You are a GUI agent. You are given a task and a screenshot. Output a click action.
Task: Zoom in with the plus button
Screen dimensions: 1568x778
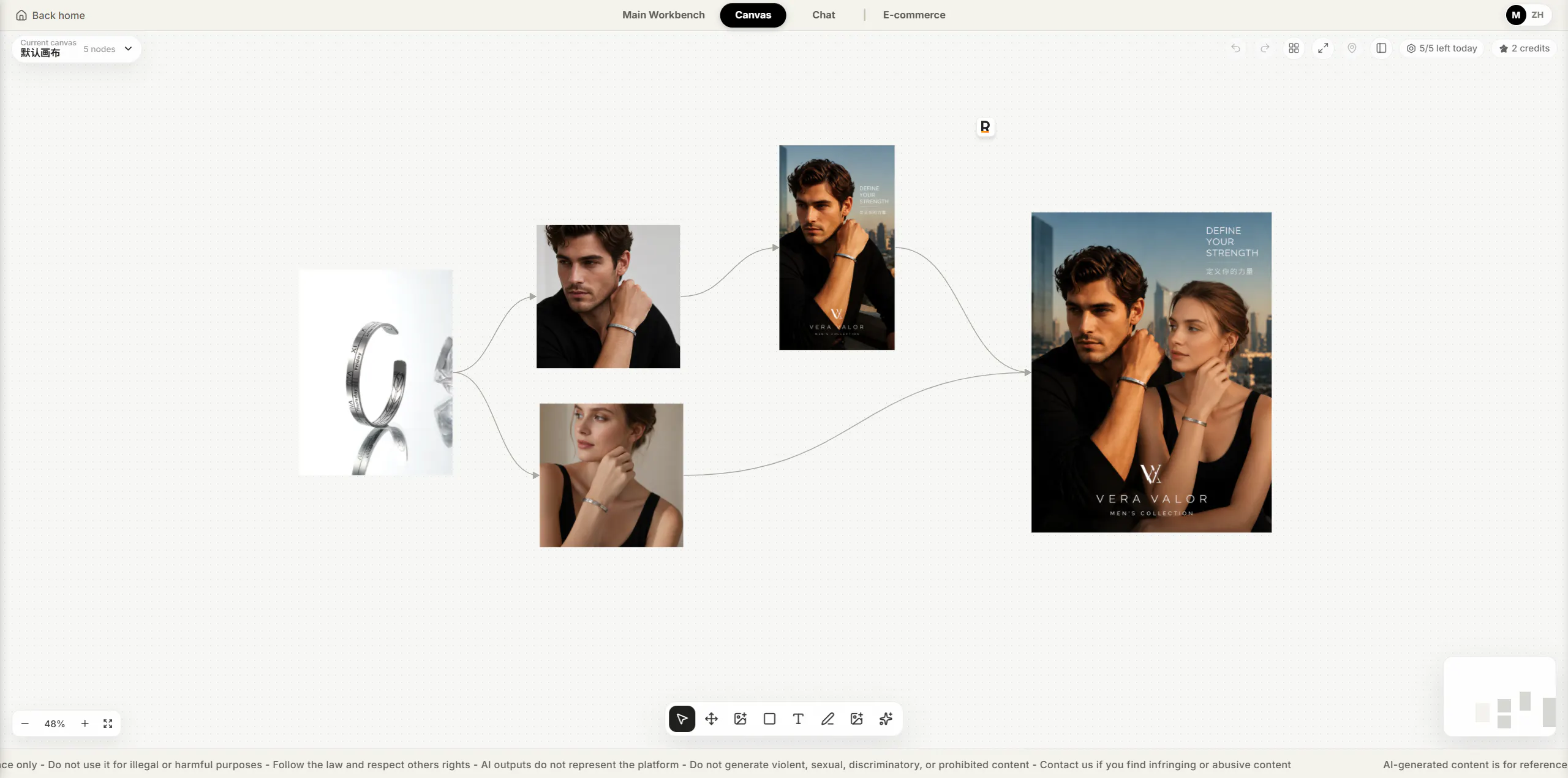point(85,723)
